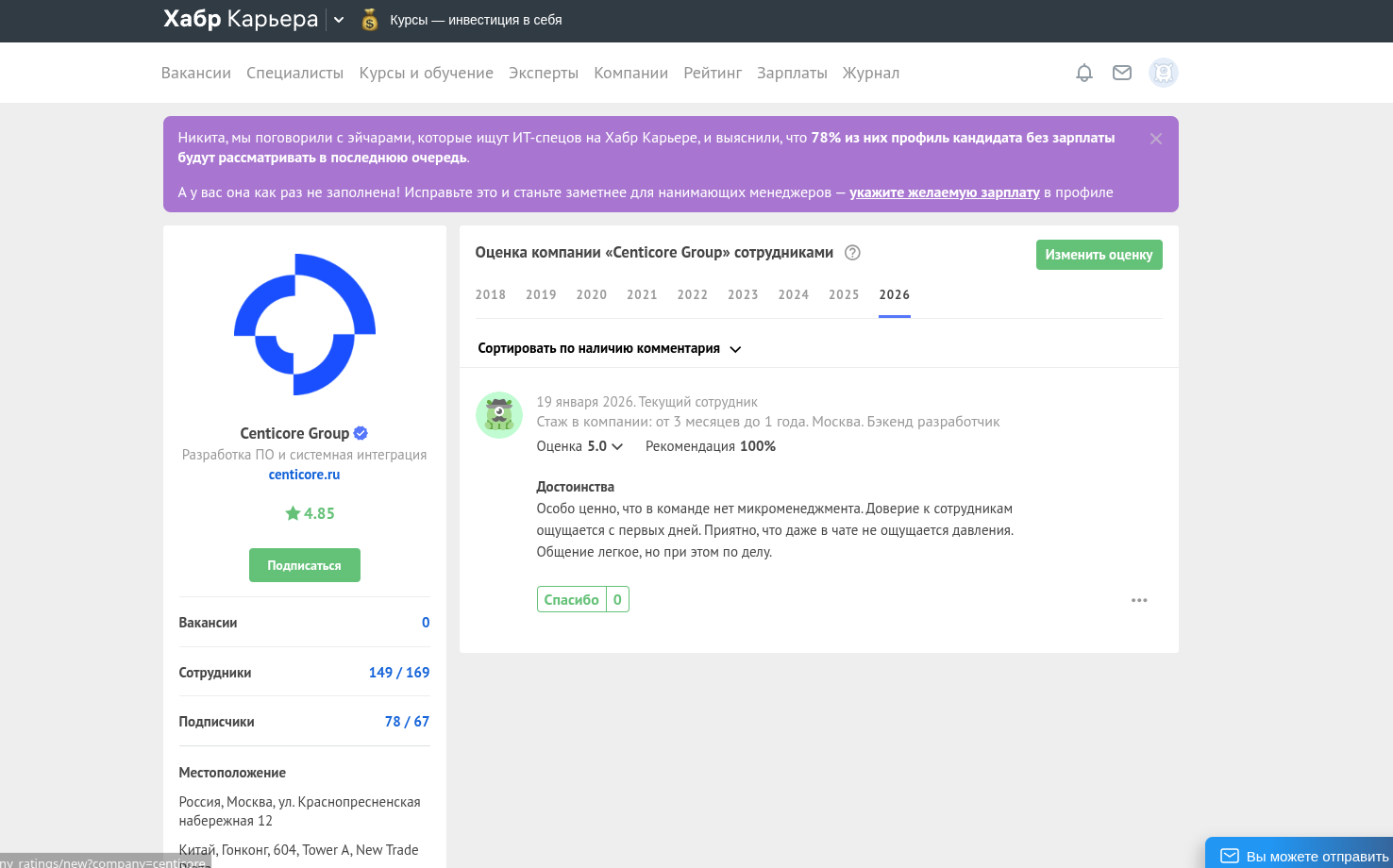
Task: Open the Вы можете отправить chat widget
Action: click(x=1300, y=853)
